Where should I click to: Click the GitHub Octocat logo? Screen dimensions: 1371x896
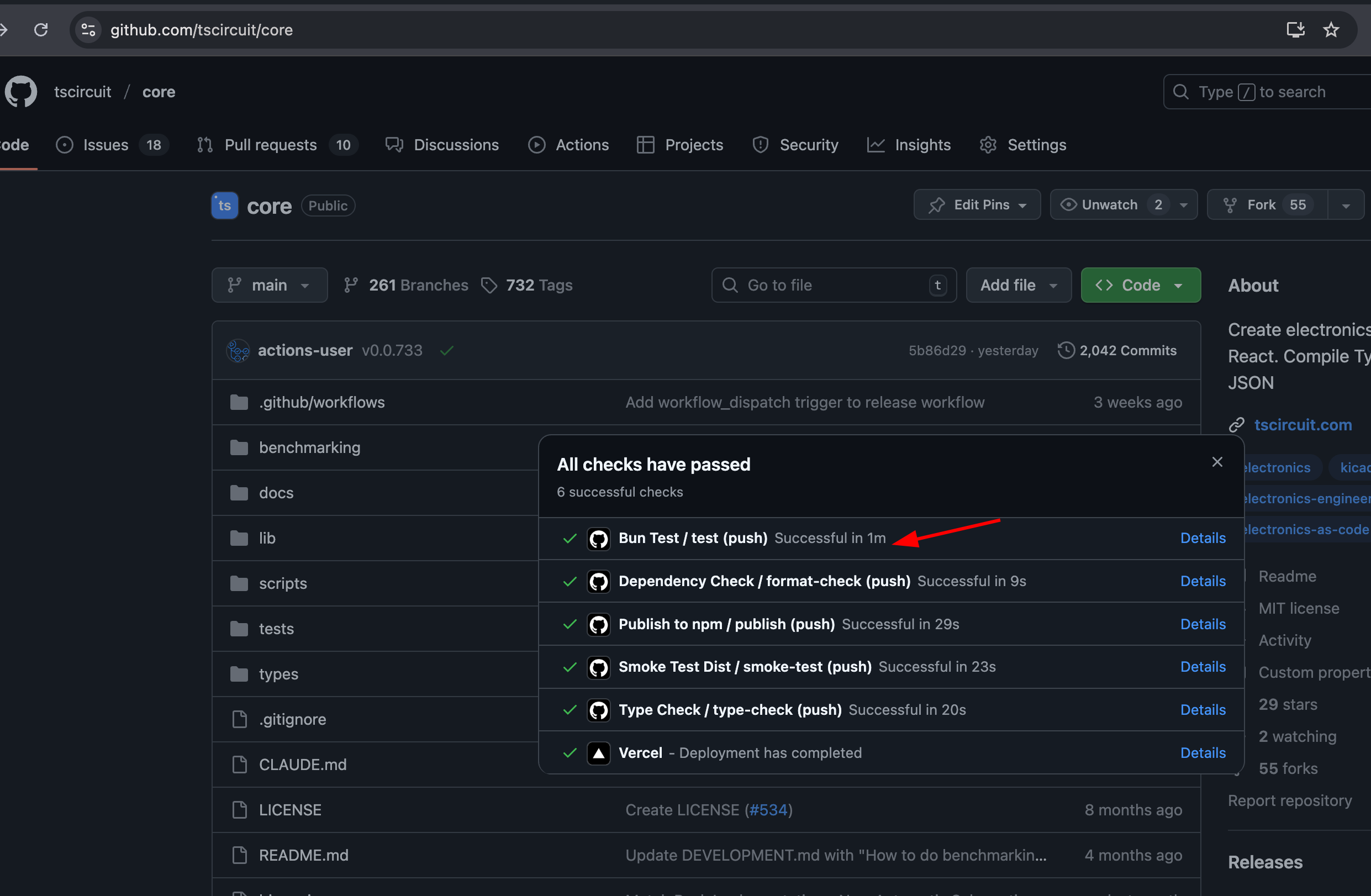(21, 92)
